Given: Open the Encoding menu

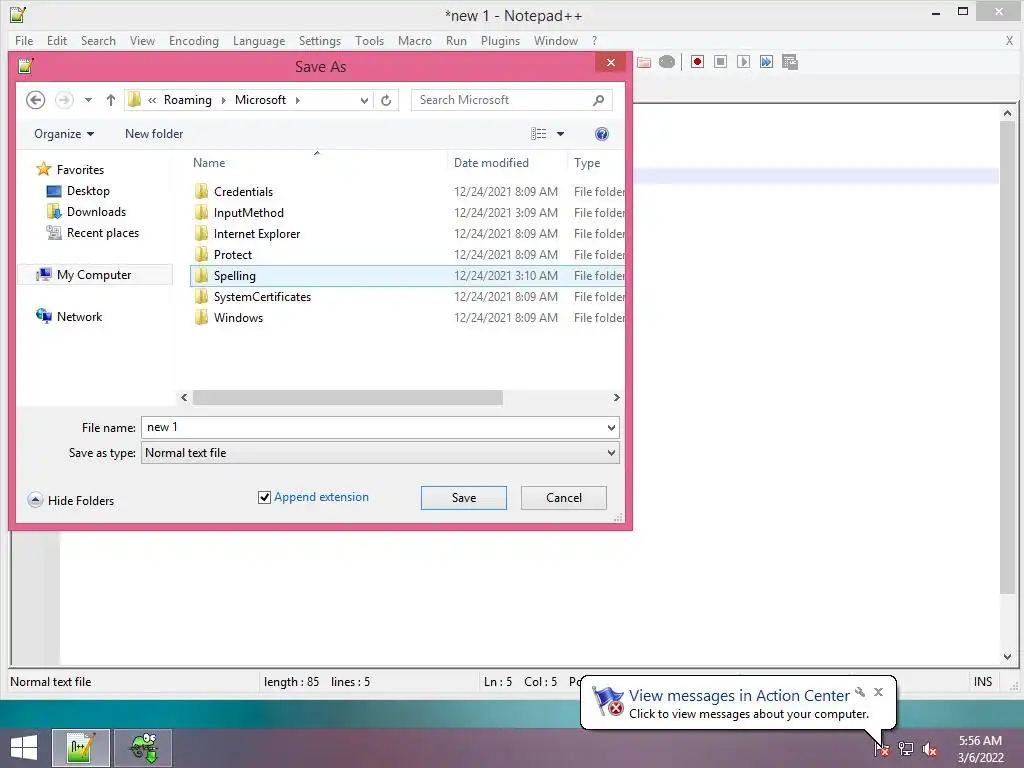Looking at the screenshot, I should pos(194,40).
